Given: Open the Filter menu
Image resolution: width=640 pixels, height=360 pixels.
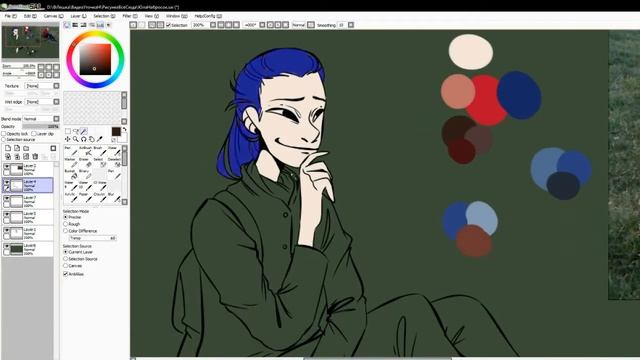Looking at the screenshot, I should [129, 16].
